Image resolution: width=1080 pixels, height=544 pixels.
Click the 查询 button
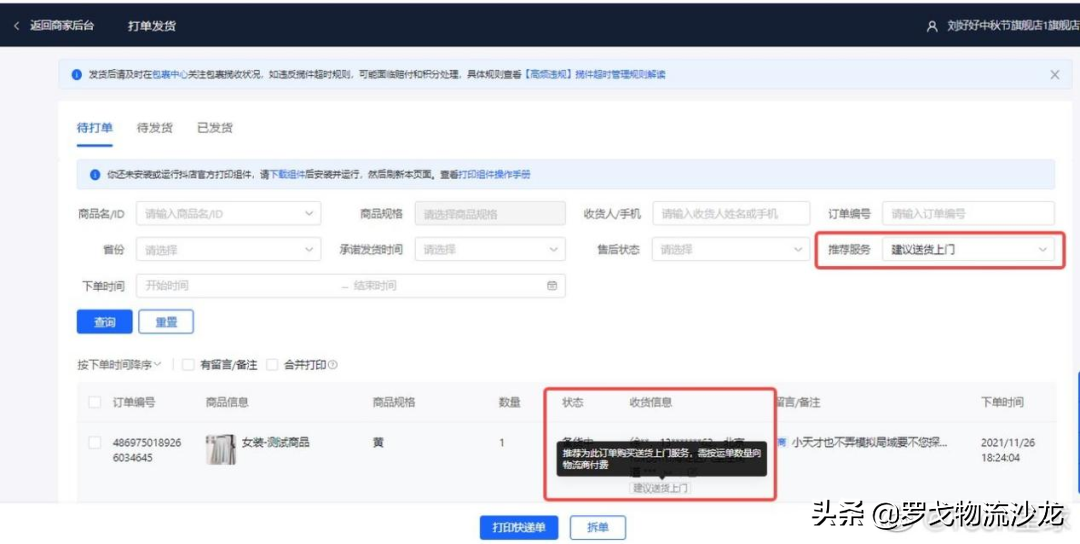pyautogui.click(x=104, y=322)
